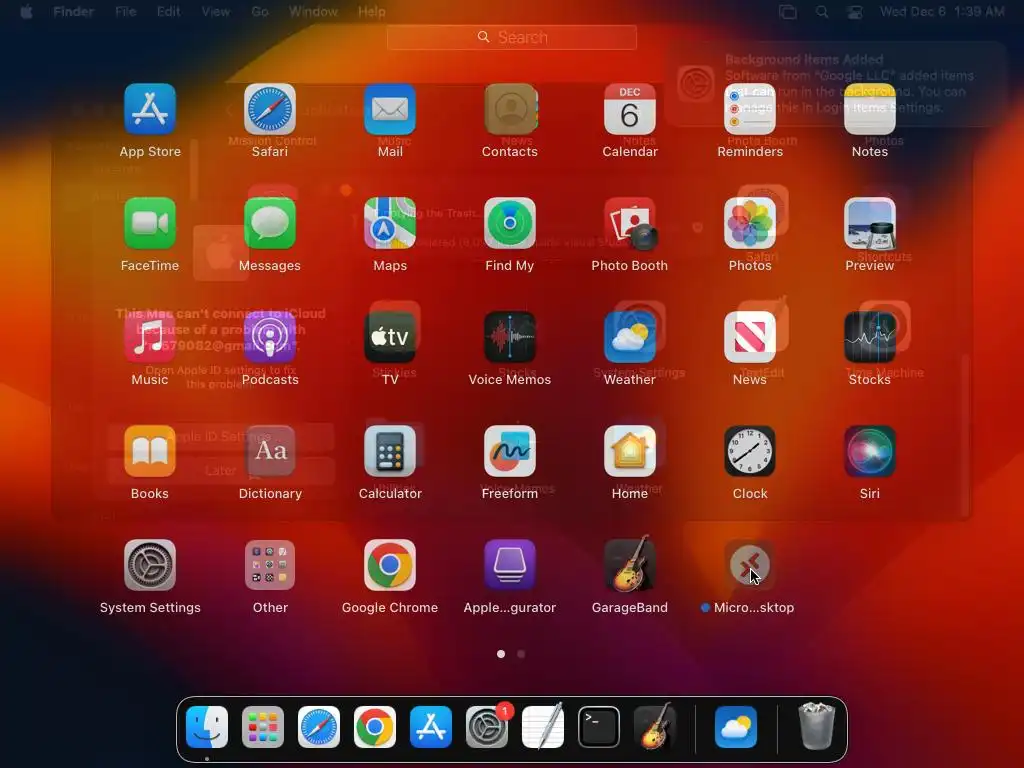Open Terminal from the Dock
Screen dimensions: 1024x768
pyautogui.click(x=599, y=727)
